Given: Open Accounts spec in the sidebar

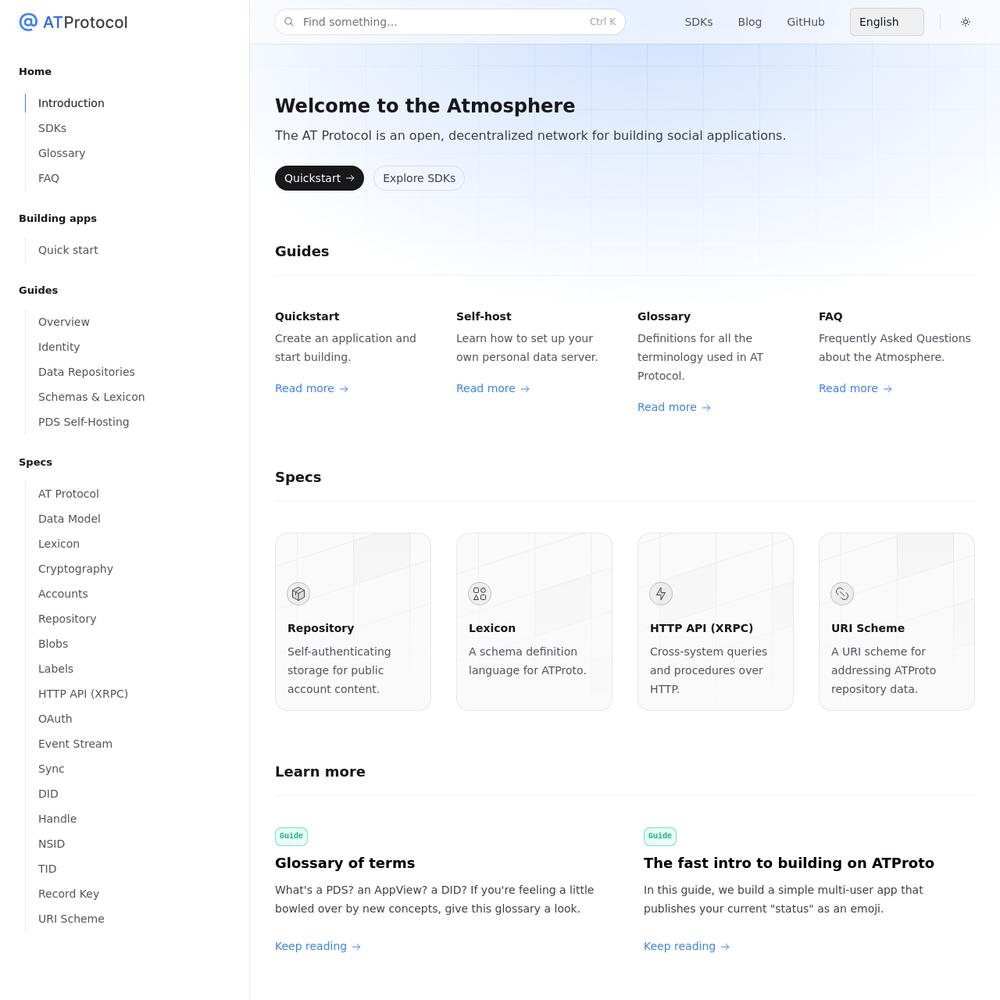Looking at the screenshot, I should click(x=62, y=594).
